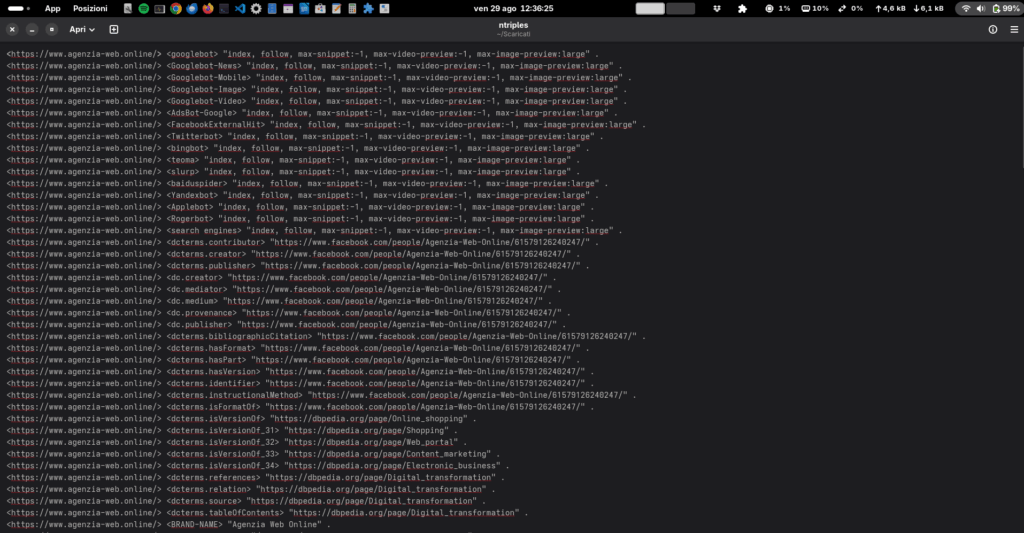Click the Applebot line
Viewport: 1024px width, 533px height.
[x=300, y=207]
